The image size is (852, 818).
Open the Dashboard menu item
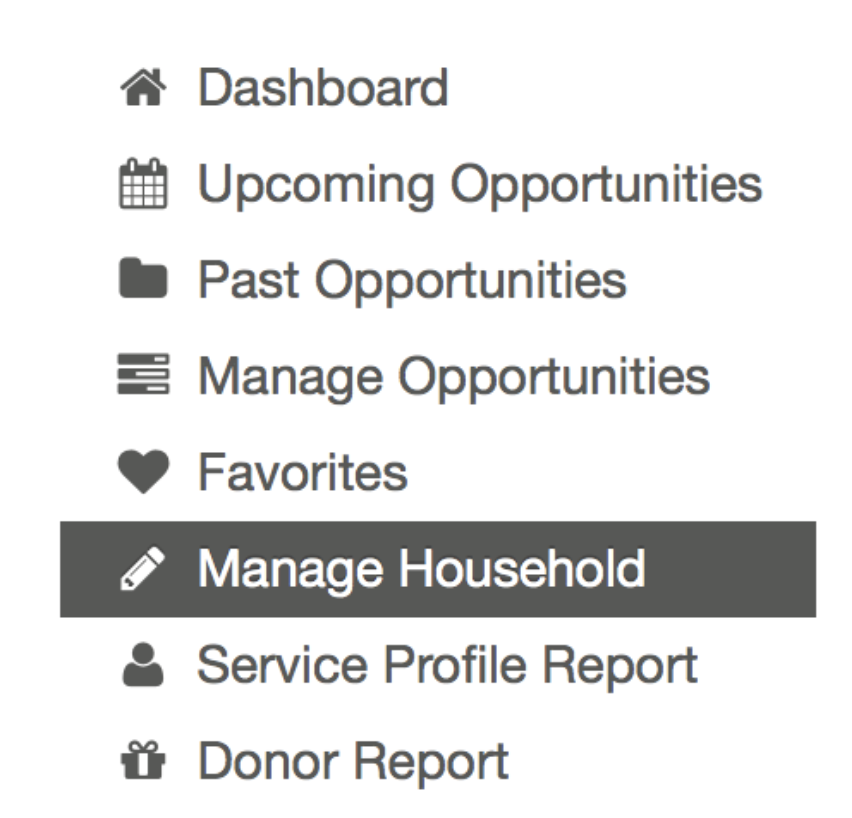point(322,88)
